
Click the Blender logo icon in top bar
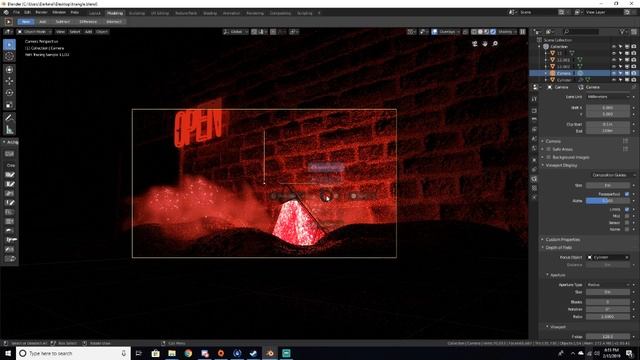[6, 13]
